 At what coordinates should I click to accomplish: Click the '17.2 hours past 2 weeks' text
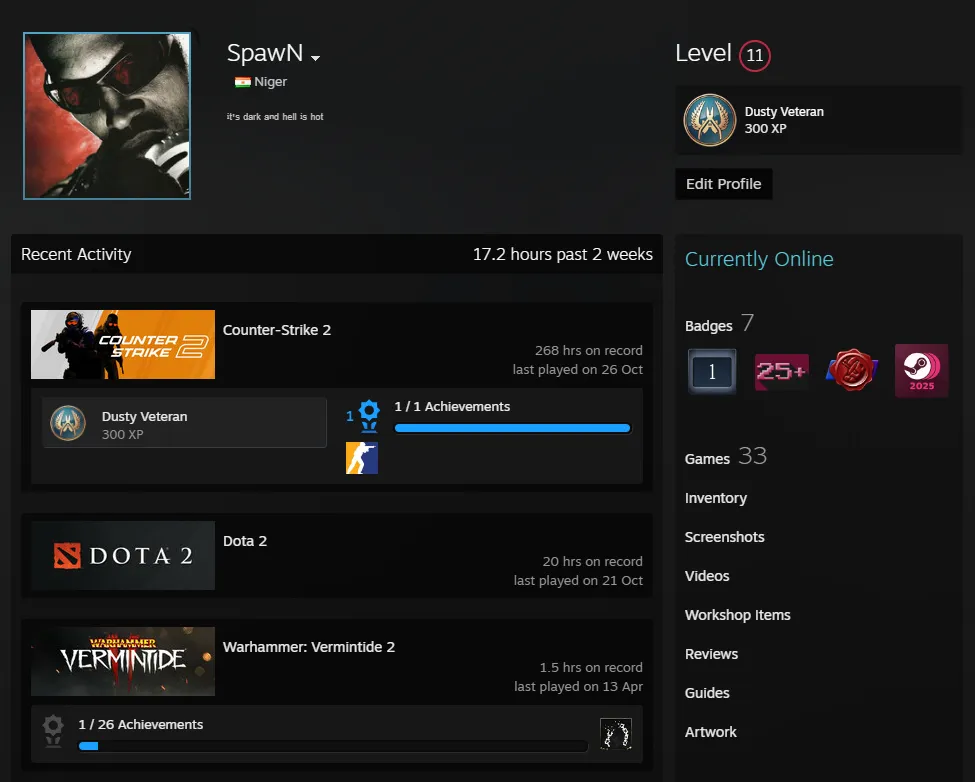(563, 254)
